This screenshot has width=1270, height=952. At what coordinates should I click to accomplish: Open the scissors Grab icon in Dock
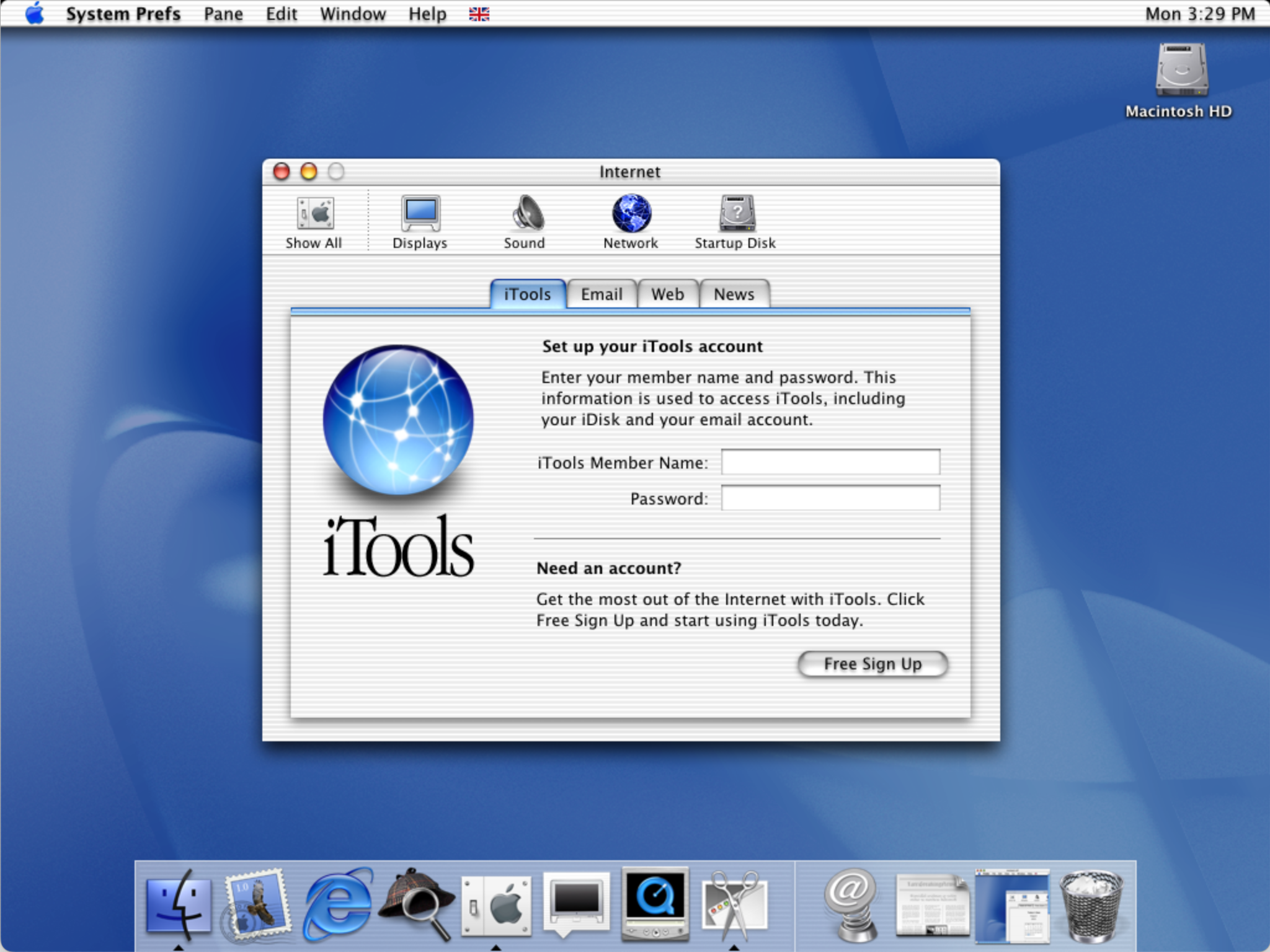[x=735, y=905]
